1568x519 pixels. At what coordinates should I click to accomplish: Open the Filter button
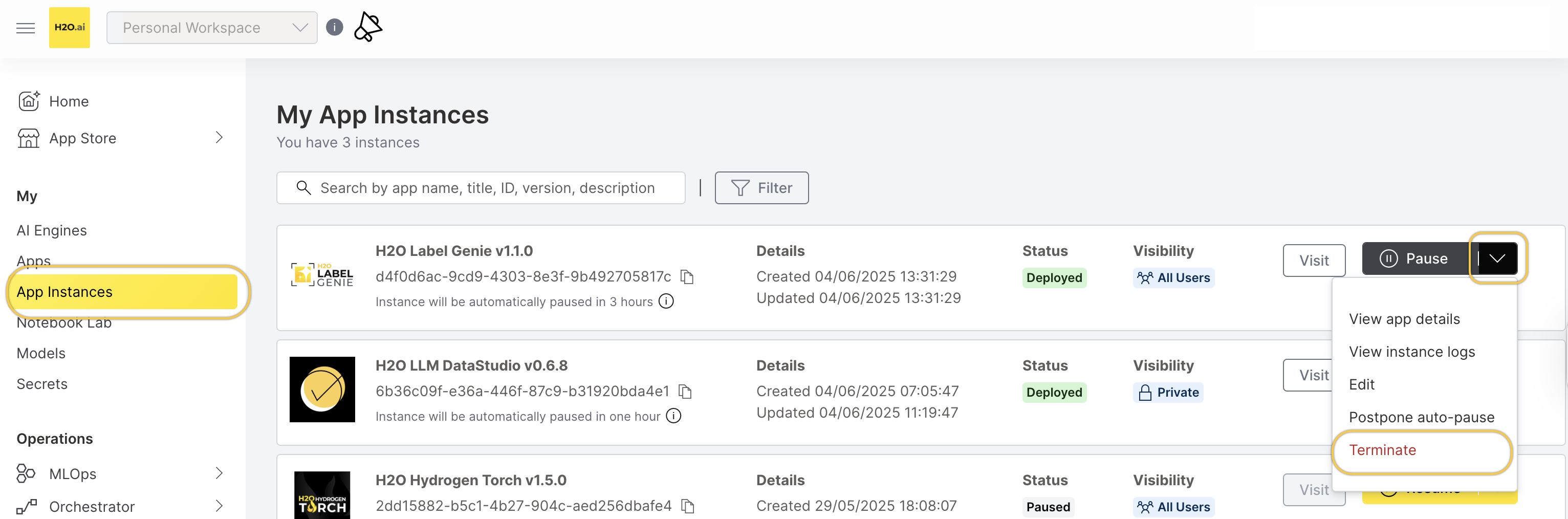[x=761, y=188]
